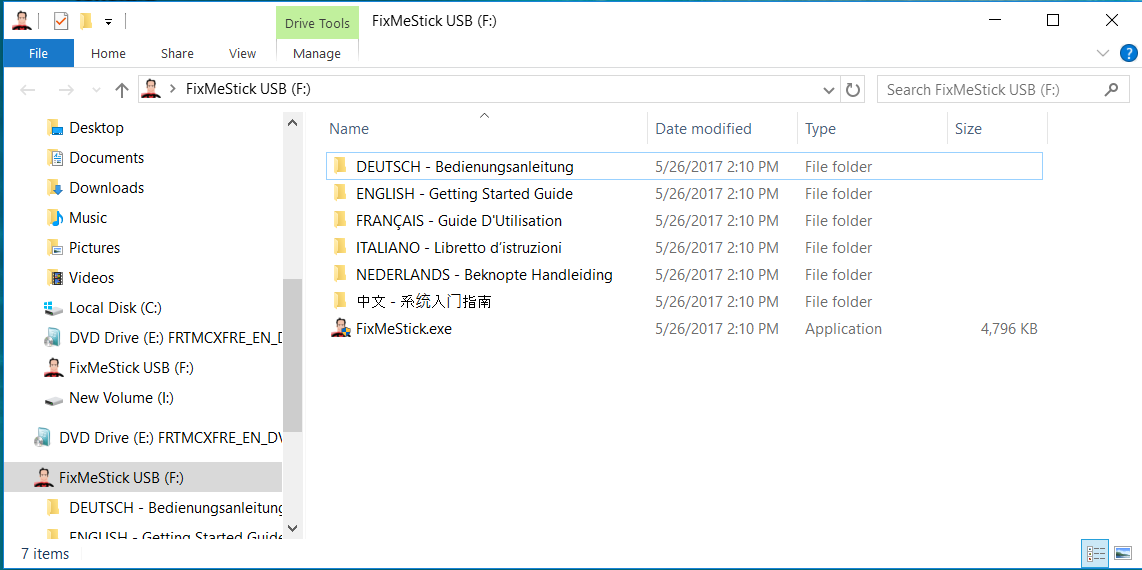1142x570 pixels.
Task: Expand the address bar breadcrumb chevron
Action: [173, 89]
